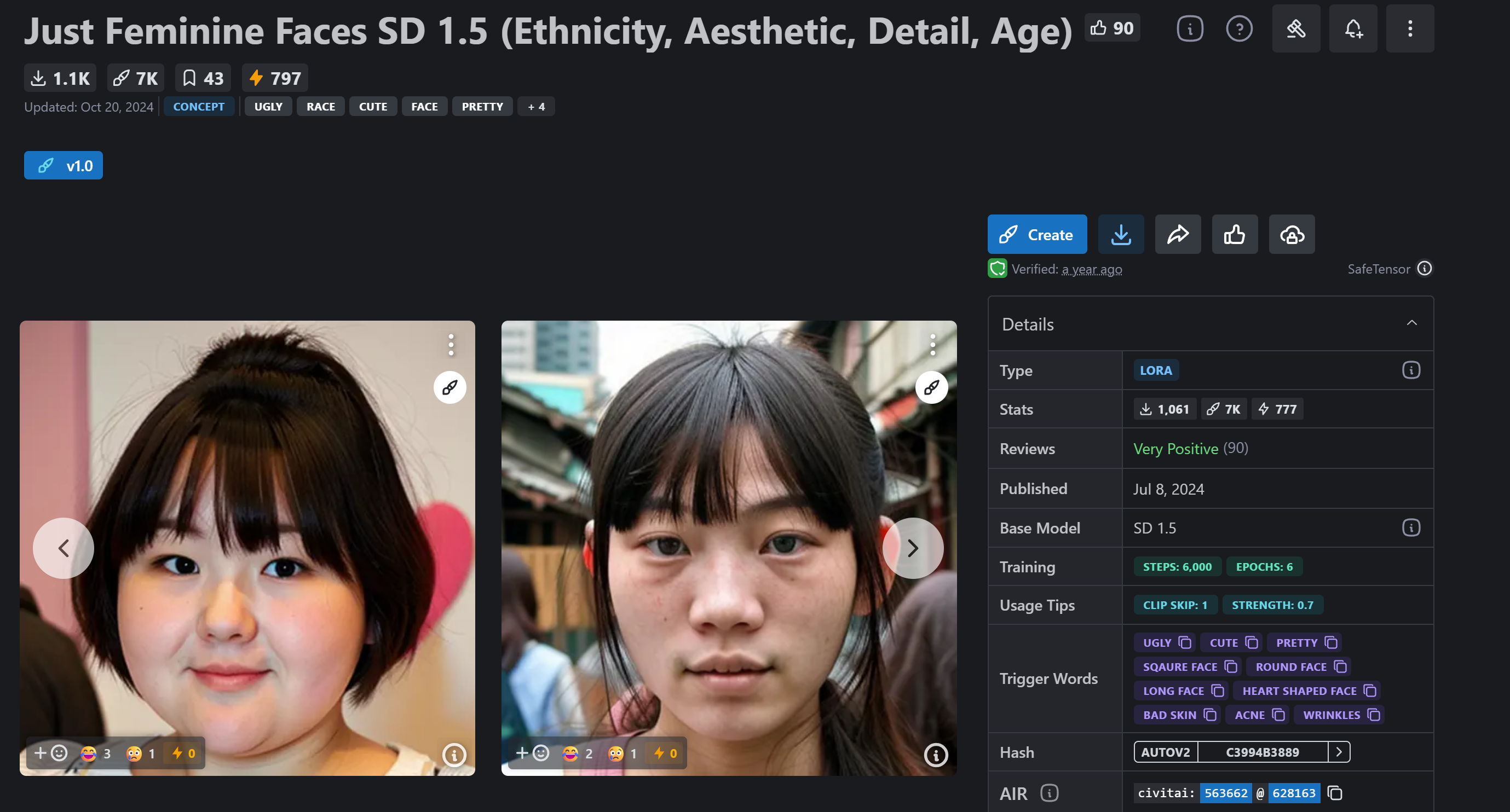The width and height of the screenshot is (1510, 812).
Task: Open three-dot menu in page header
Action: coord(1409,28)
